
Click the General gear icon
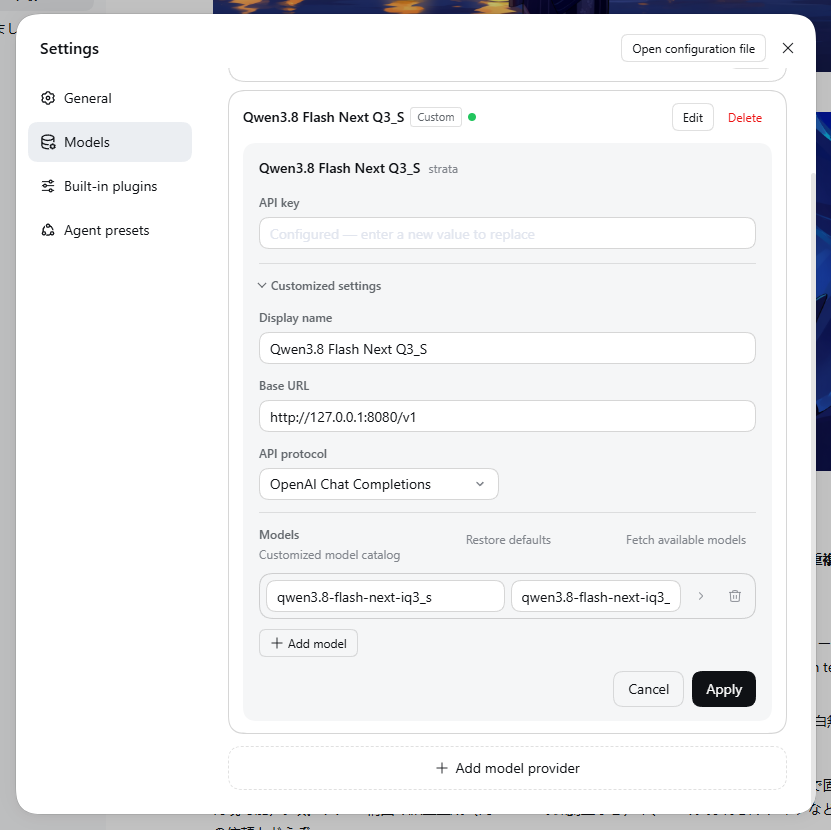coord(48,98)
